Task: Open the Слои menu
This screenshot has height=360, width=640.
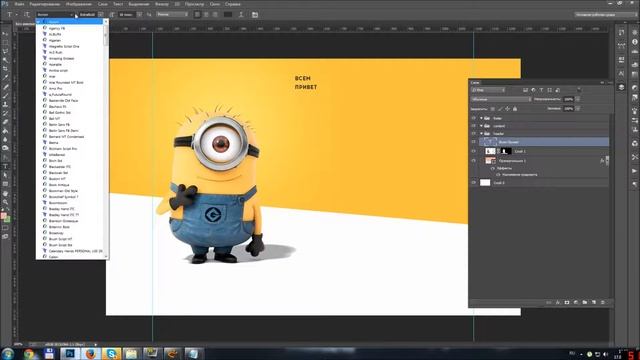Action: coord(102,4)
